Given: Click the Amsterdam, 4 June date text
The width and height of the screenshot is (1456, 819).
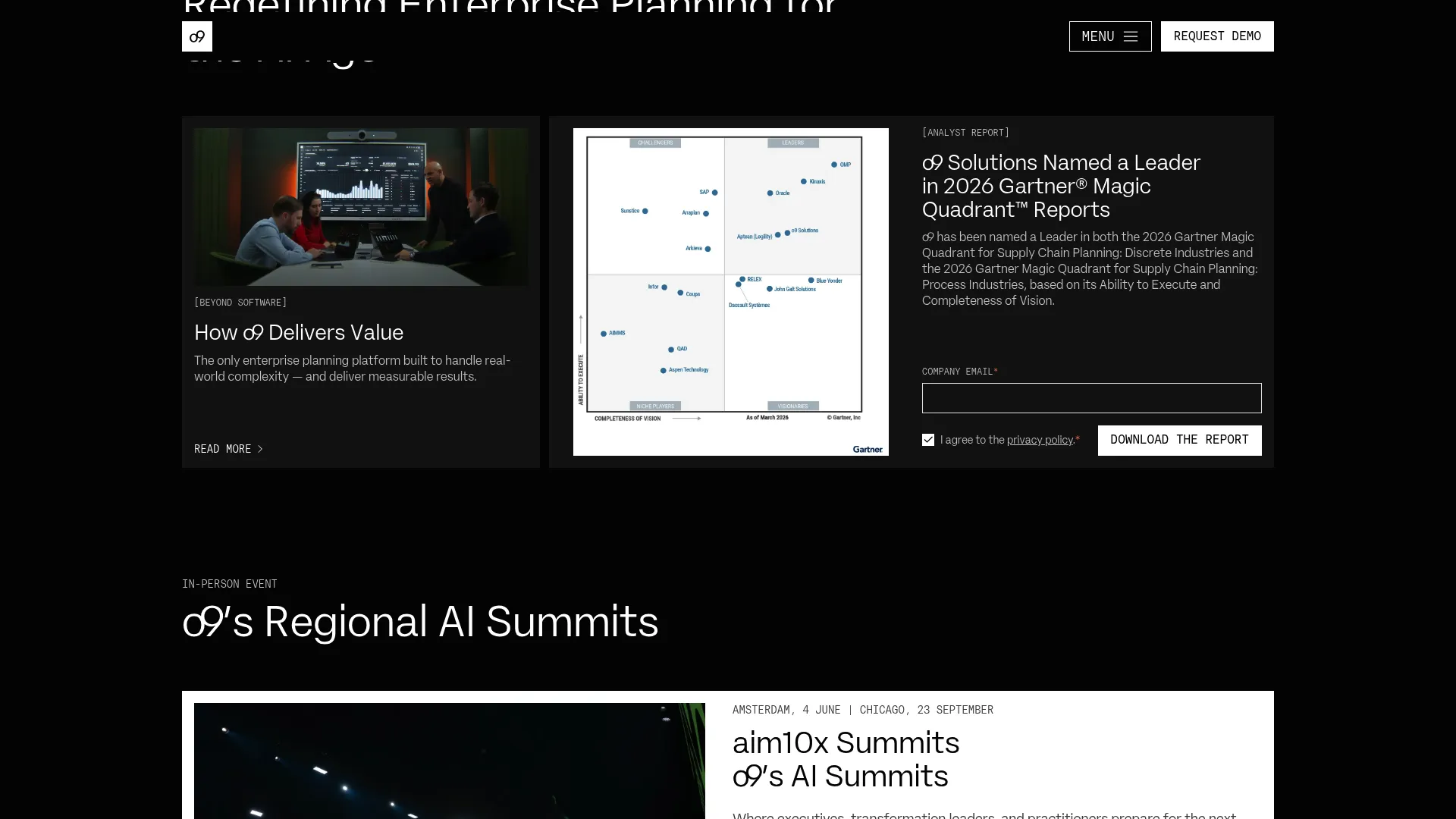Looking at the screenshot, I should tap(786, 710).
